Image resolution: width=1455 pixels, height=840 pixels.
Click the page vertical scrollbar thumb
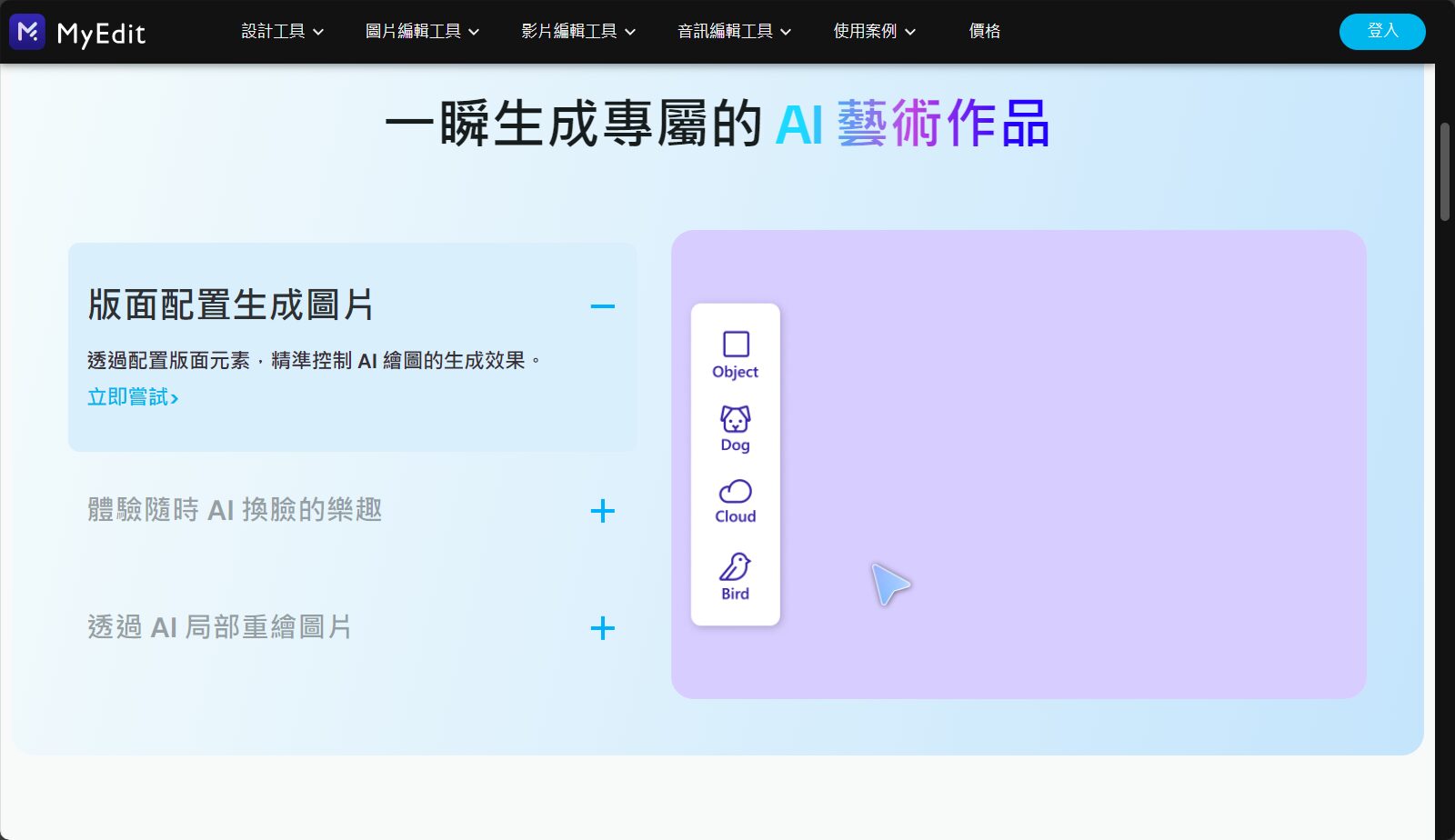pyautogui.click(x=1445, y=171)
